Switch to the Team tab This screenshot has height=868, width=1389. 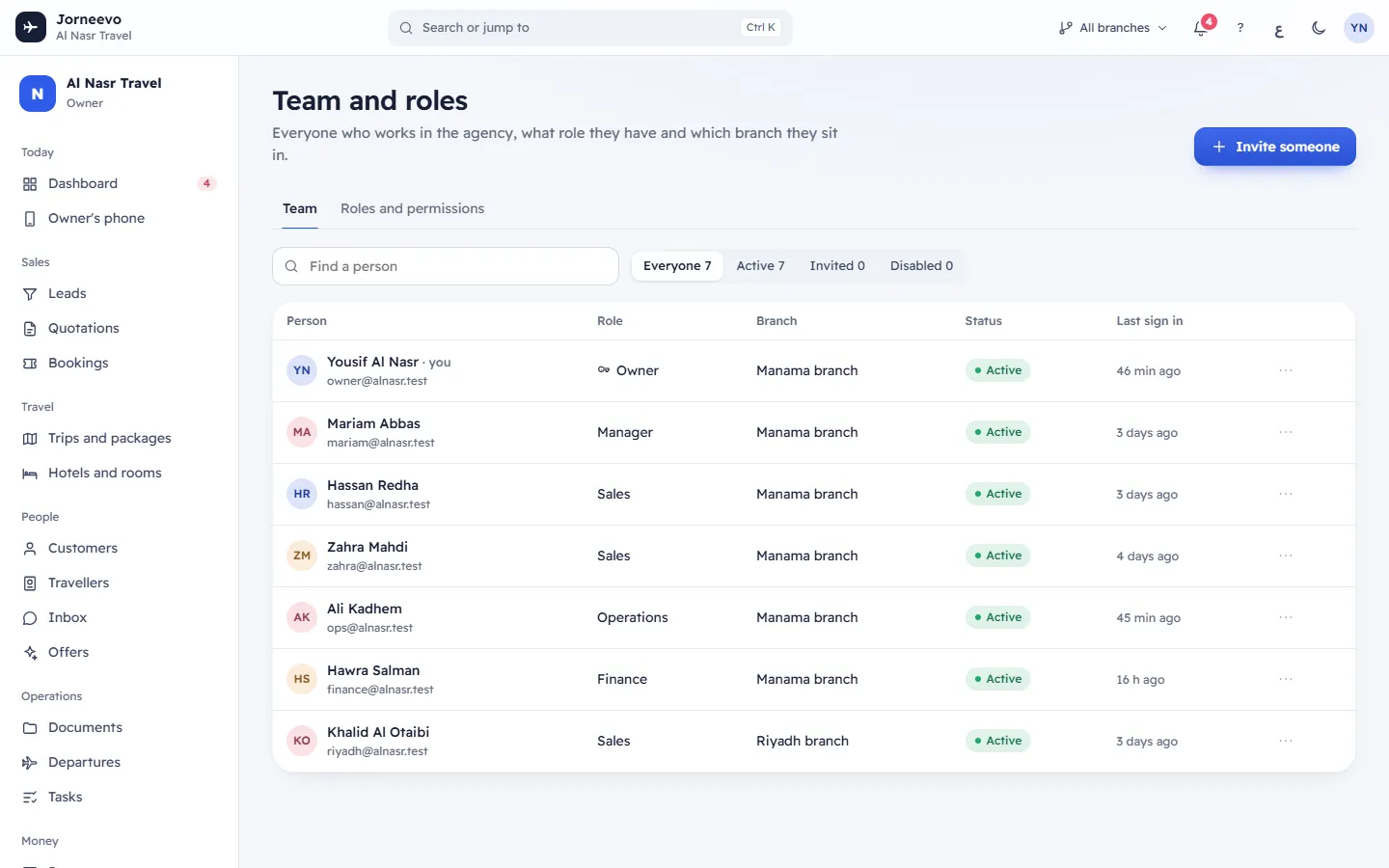pos(300,209)
